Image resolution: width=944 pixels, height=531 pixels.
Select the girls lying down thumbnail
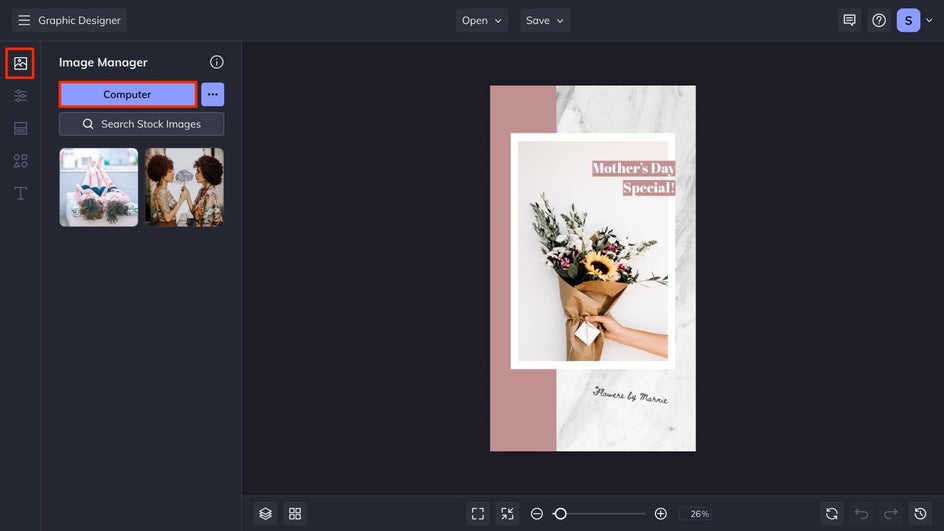tap(99, 187)
